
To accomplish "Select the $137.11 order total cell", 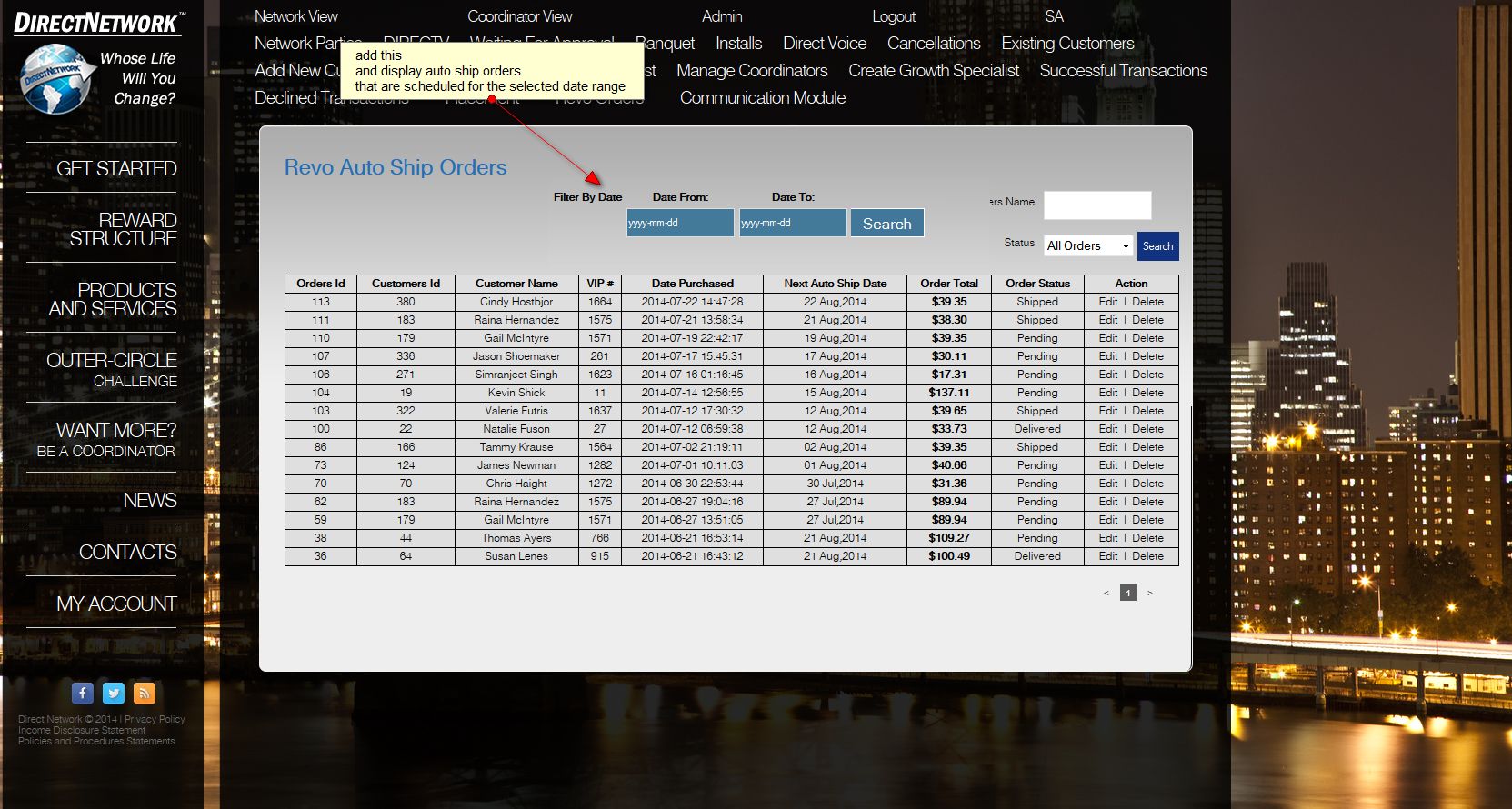I will (x=949, y=393).
